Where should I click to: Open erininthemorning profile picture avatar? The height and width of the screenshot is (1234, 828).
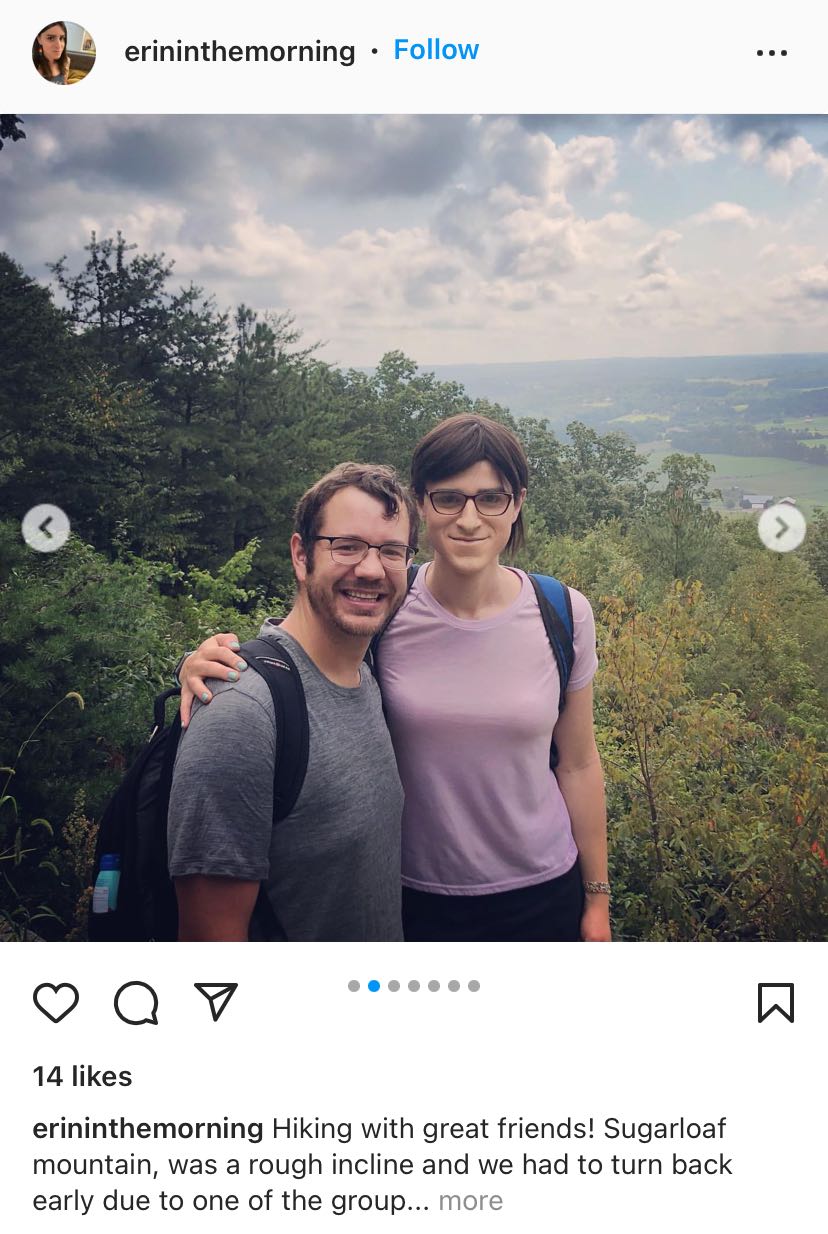pyautogui.click(x=64, y=52)
